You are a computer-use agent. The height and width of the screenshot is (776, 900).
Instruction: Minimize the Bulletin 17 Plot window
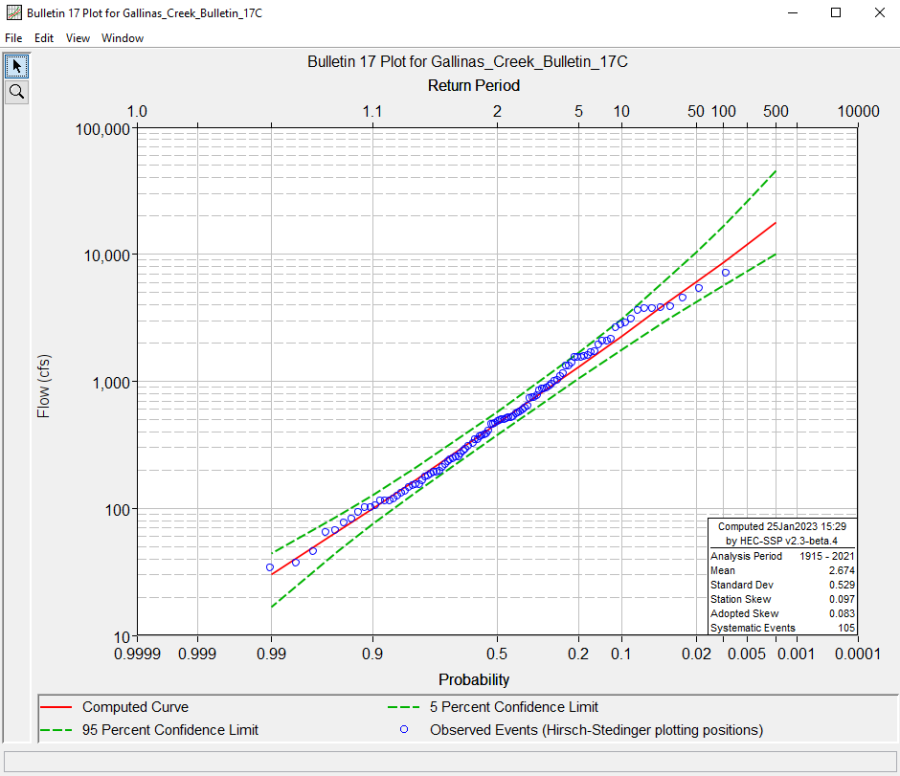tap(792, 13)
